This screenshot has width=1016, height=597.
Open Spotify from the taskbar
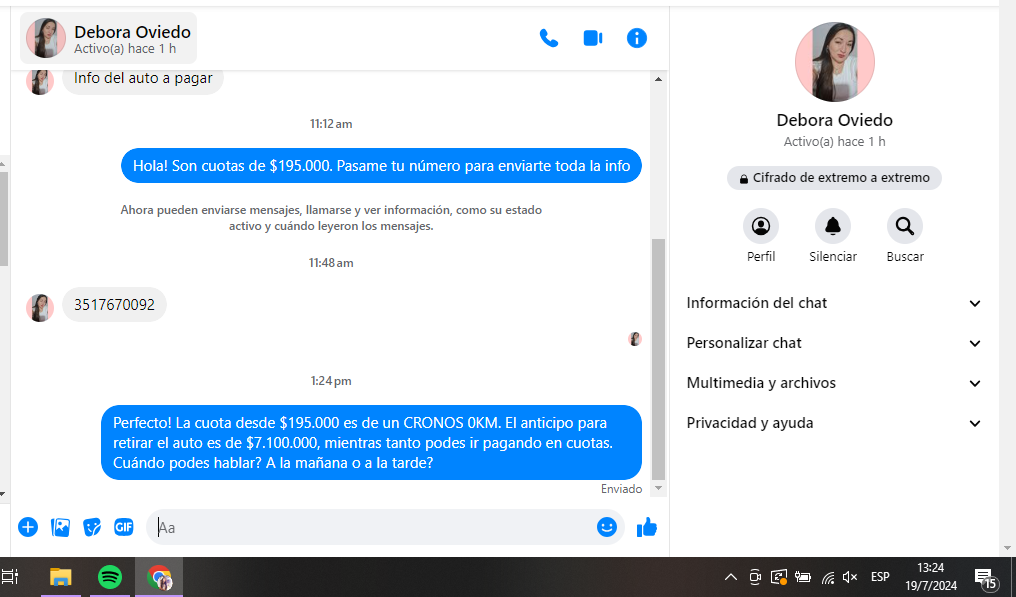point(110,577)
